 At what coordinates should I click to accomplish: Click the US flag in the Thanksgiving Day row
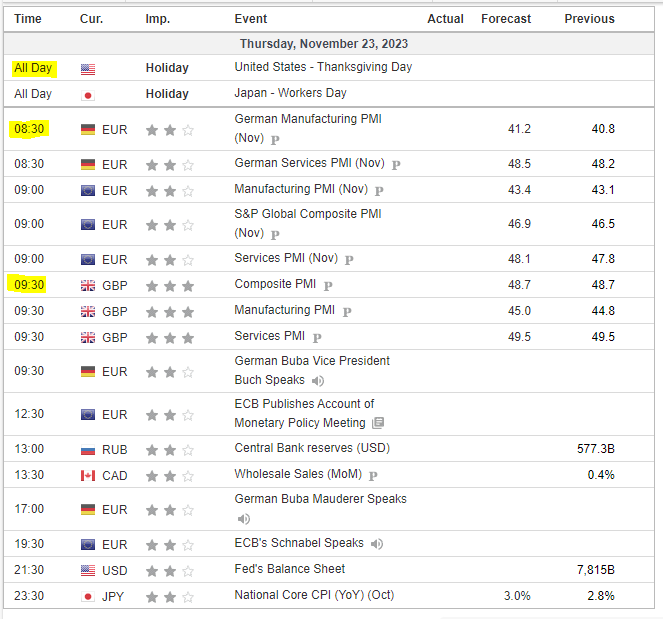[x=88, y=69]
